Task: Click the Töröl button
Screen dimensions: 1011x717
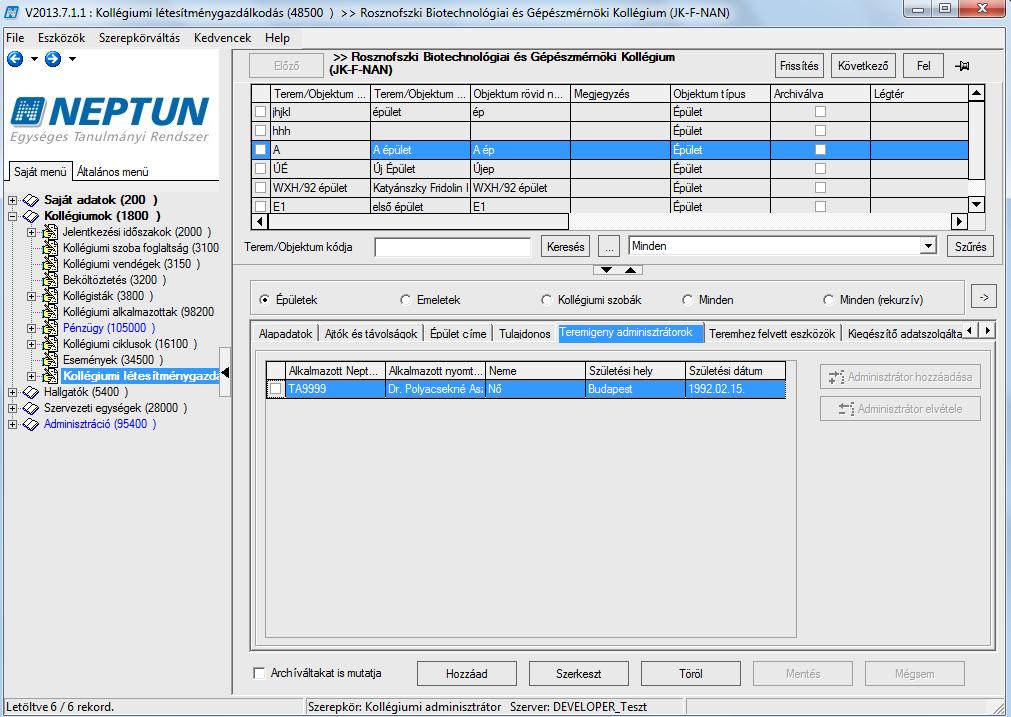Action: tap(691, 674)
